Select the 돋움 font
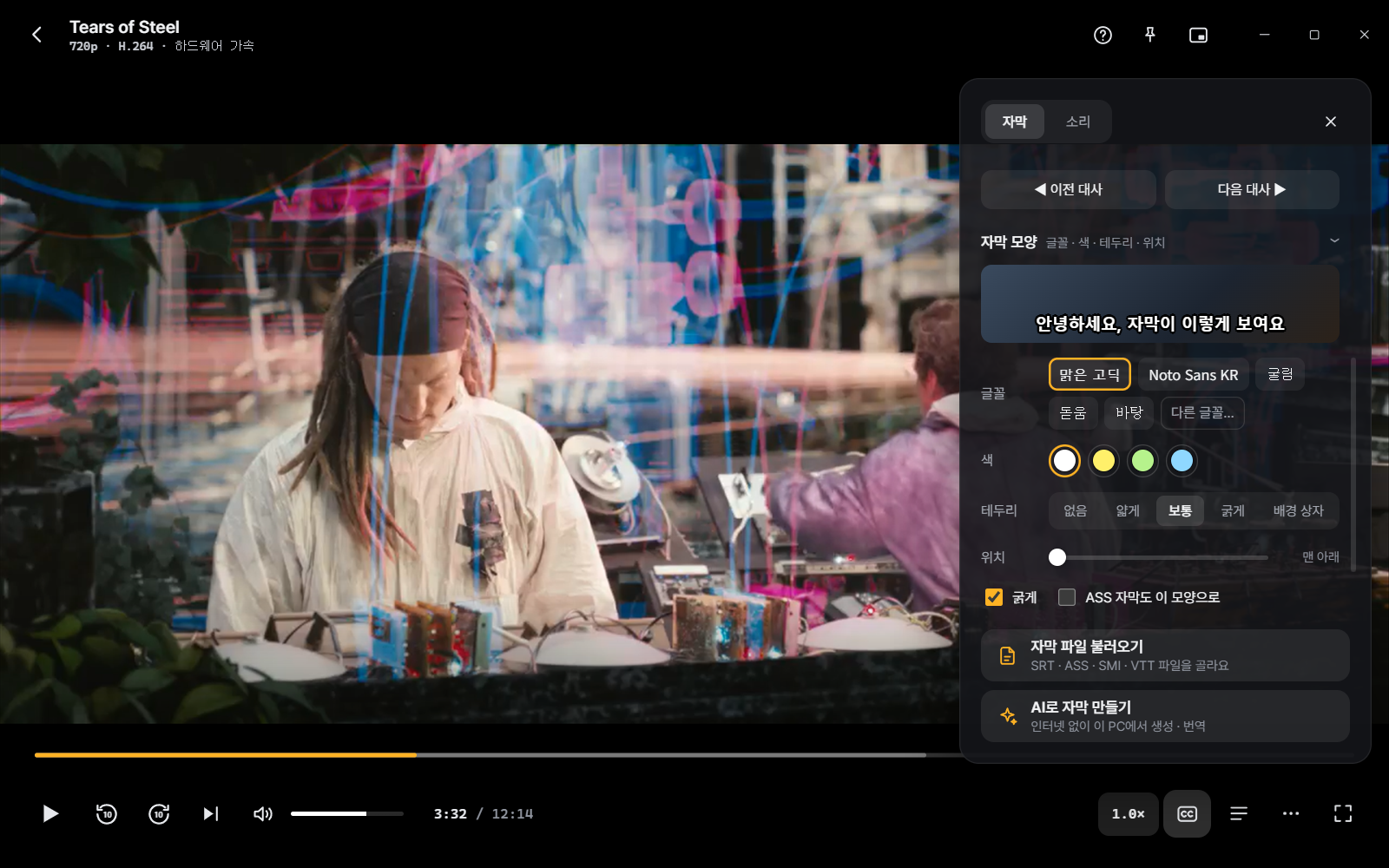Viewport: 1389px width, 868px height. (1073, 413)
